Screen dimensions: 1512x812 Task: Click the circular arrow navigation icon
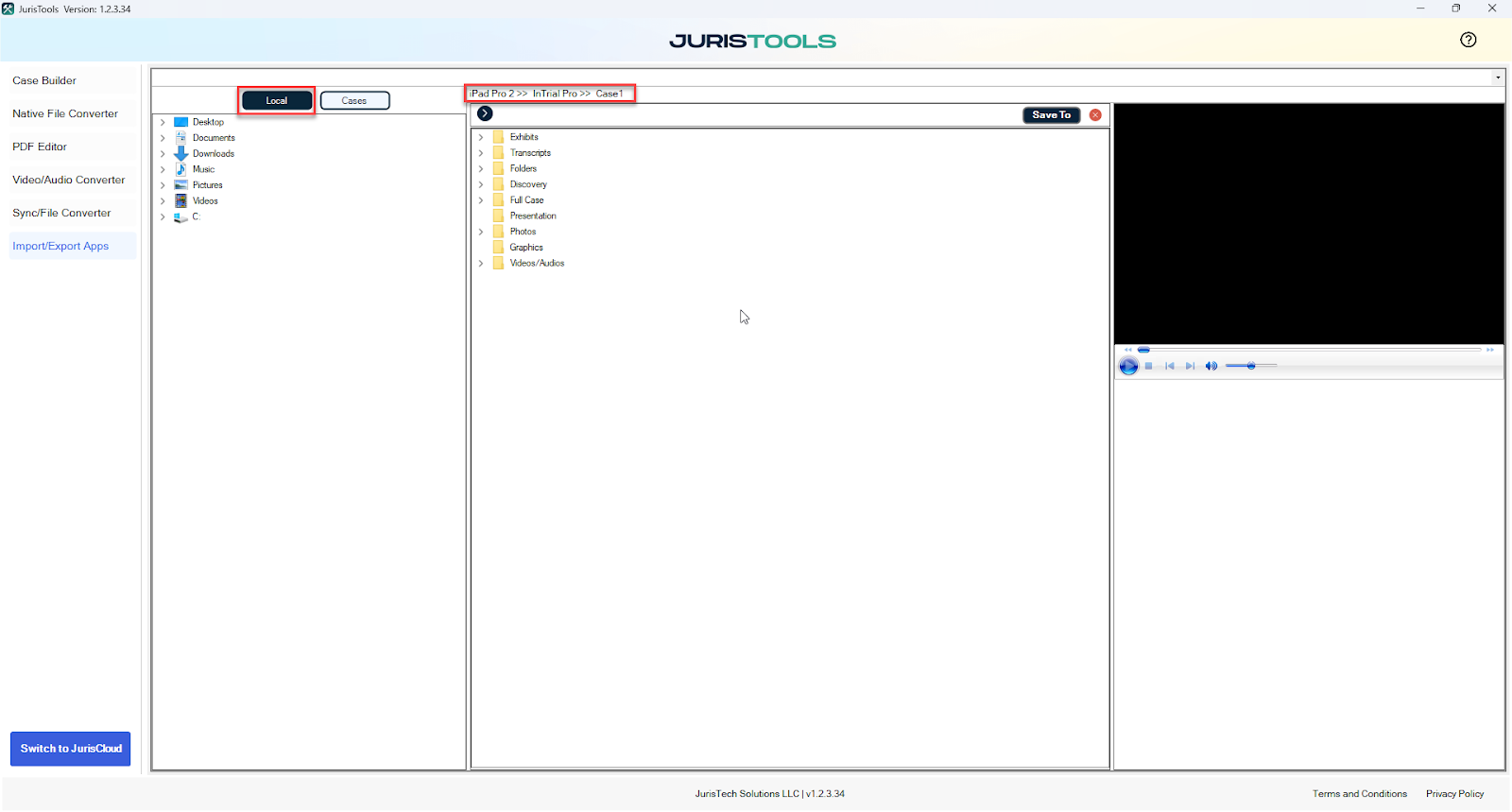pos(485,113)
